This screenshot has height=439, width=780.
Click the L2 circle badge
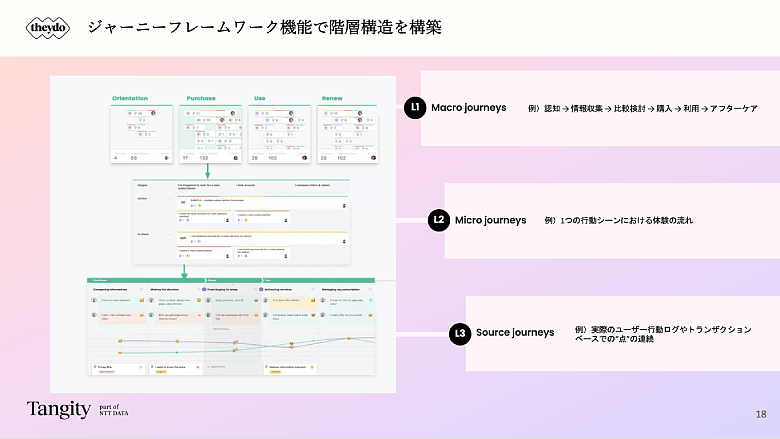[x=438, y=220]
